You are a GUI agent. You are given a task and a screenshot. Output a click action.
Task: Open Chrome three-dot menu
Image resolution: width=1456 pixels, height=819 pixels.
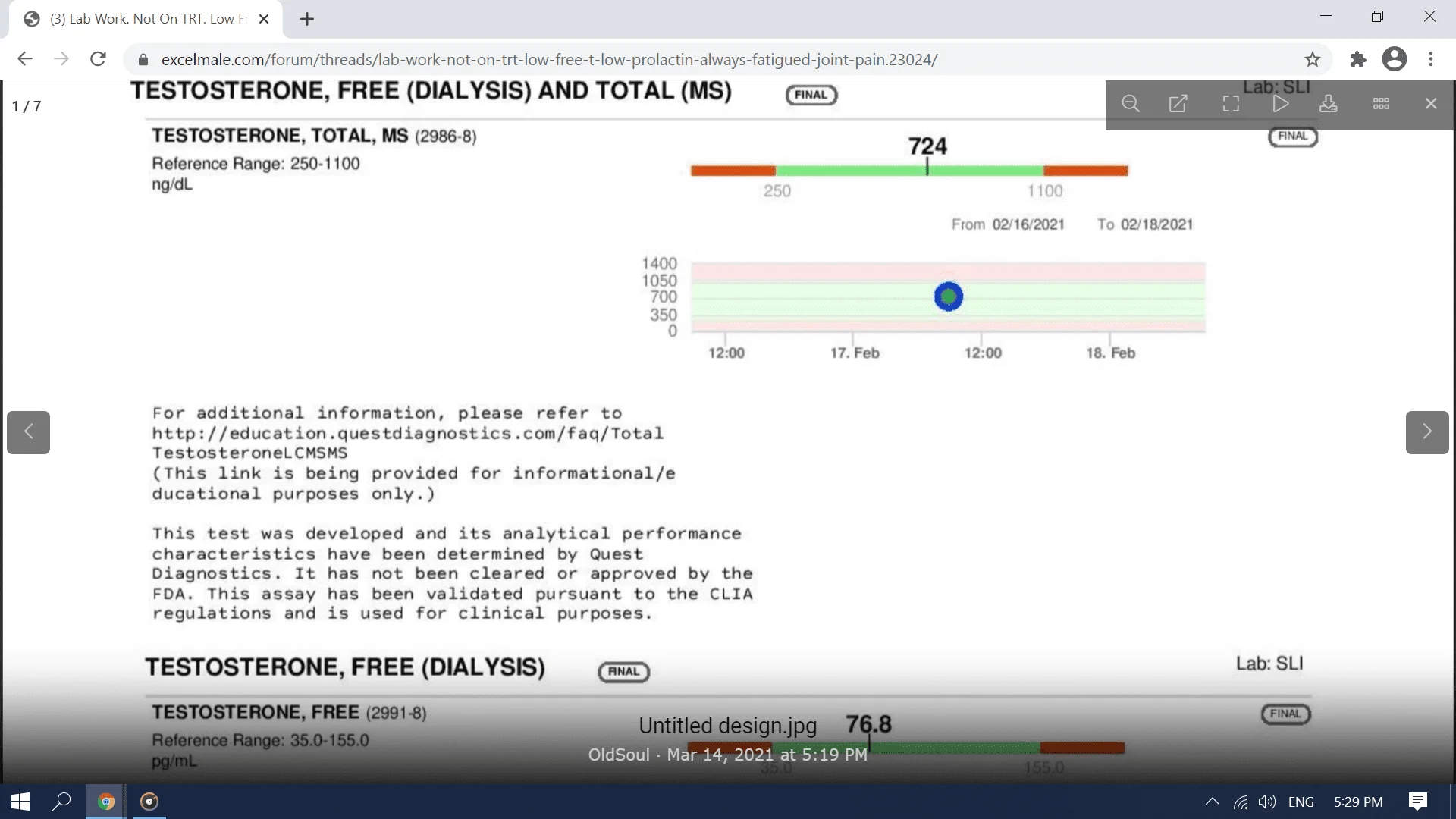point(1431,59)
